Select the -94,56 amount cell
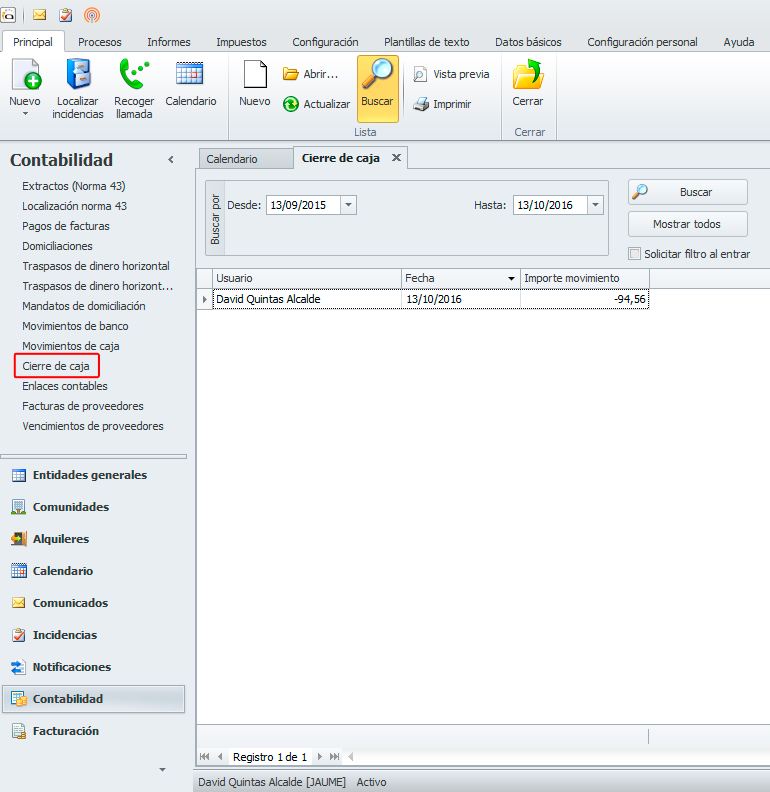770x792 pixels. click(585, 299)
